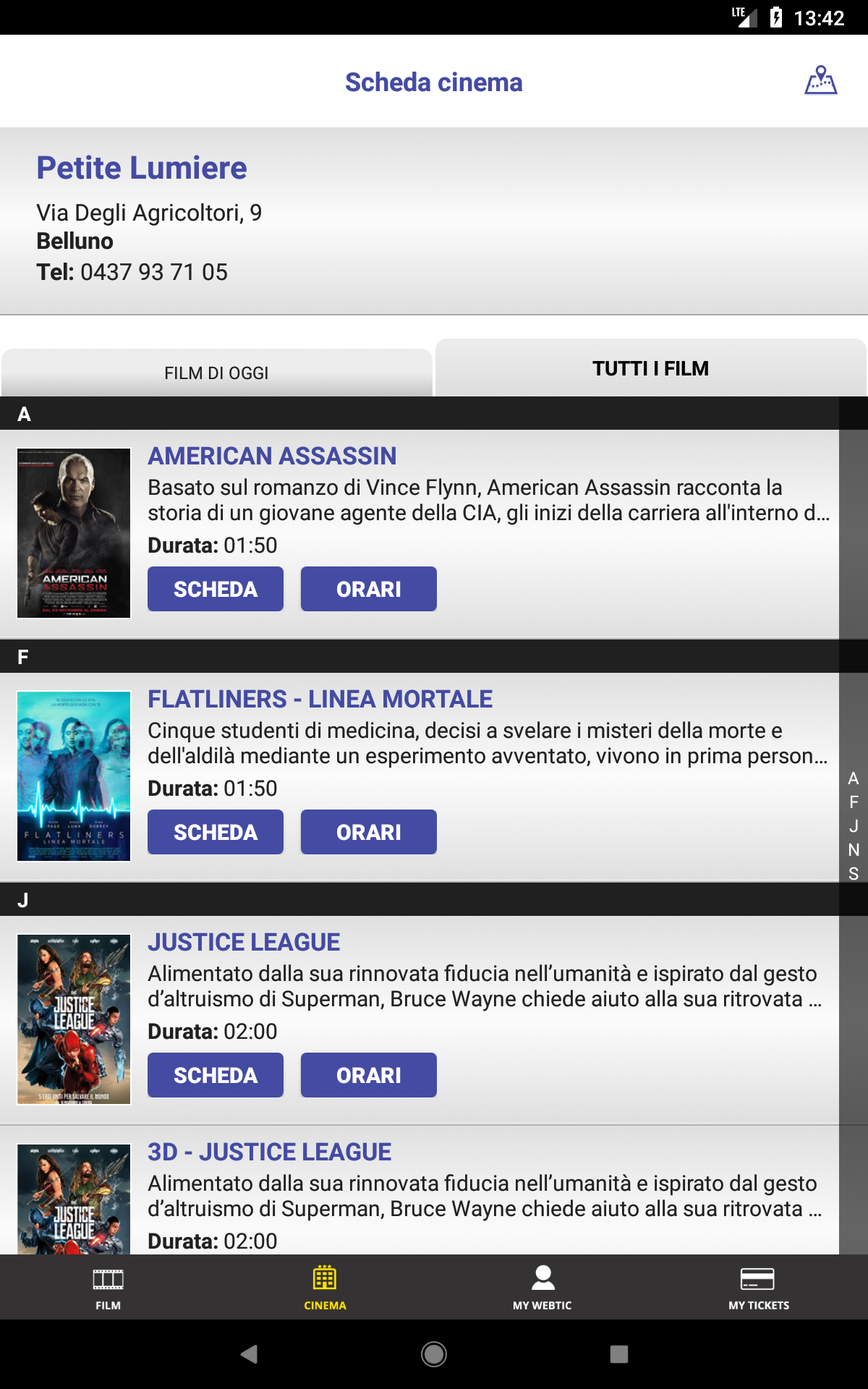Image resolution: width=868 pixels, height=1389 pixels.
Task: Tap the Android home circle button
Action: (x=434, y=1354)
